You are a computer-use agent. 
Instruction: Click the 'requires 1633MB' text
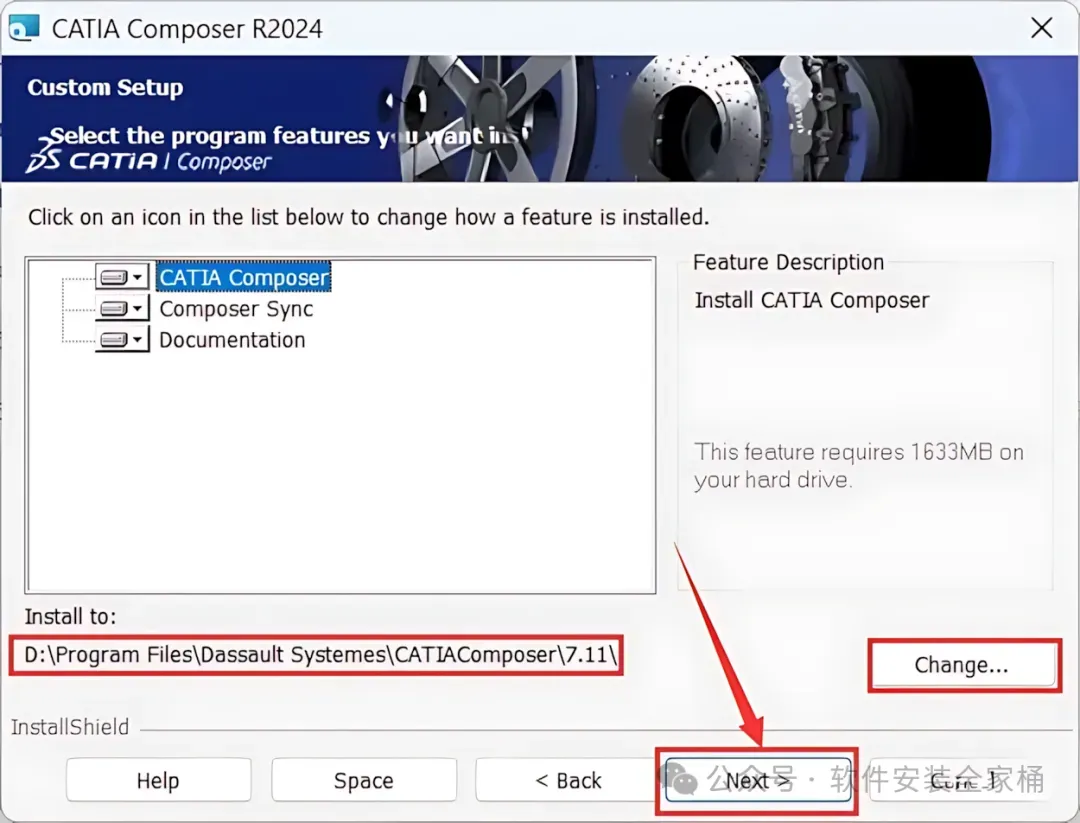click(x=859, y=466)
